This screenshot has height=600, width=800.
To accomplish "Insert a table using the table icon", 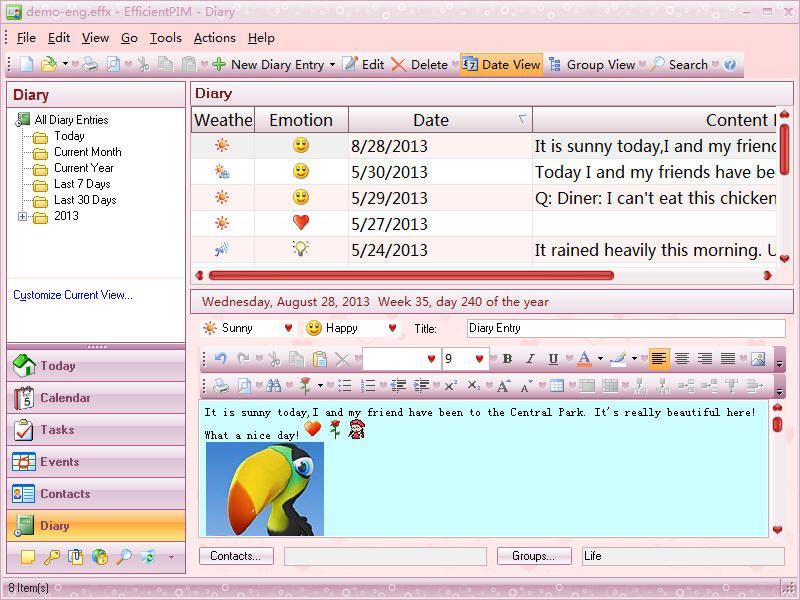I will 557,386.
